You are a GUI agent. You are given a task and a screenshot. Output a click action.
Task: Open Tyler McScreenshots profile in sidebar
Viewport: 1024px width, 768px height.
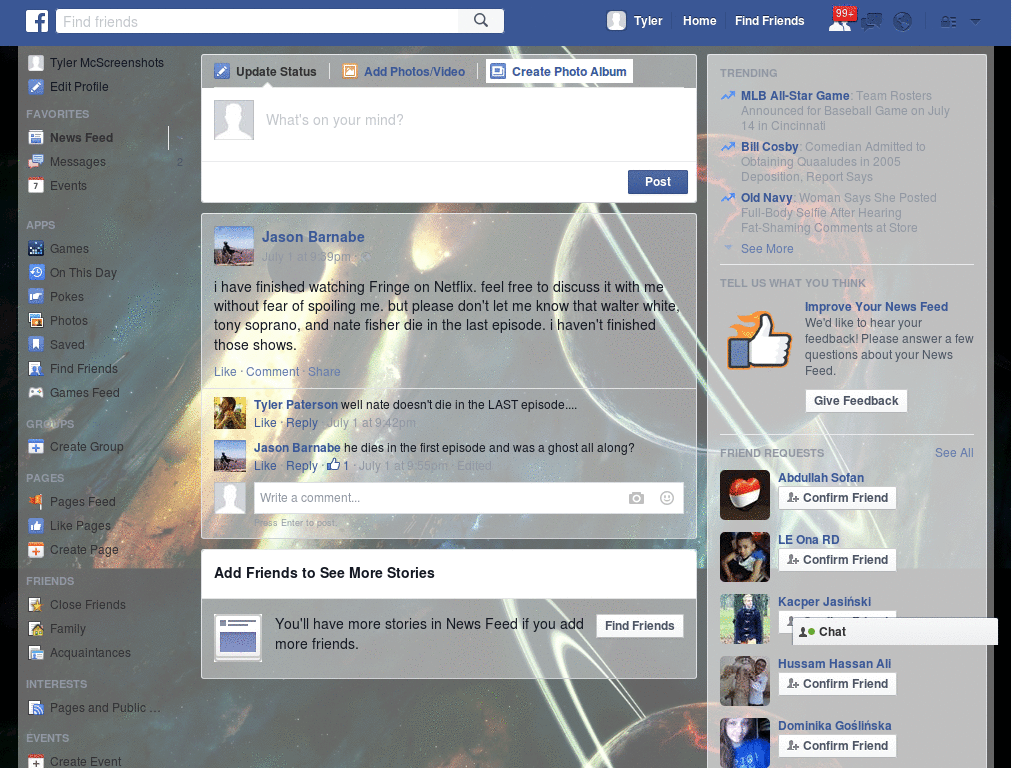pyautogui.click(x=97, y=63)
